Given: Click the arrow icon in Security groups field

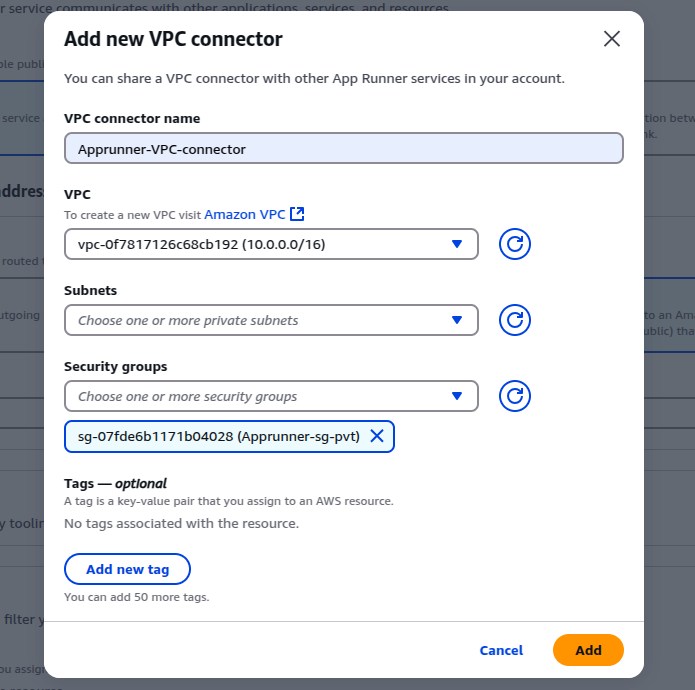Looking at the screenshot, I should [457, 396].
